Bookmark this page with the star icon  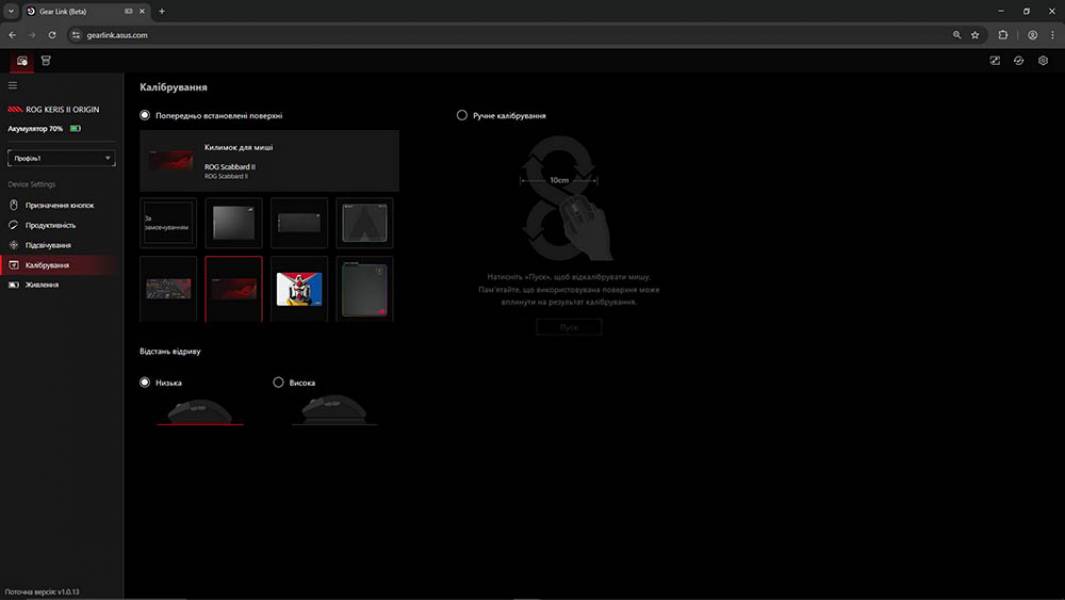click(x=975, y=35)
